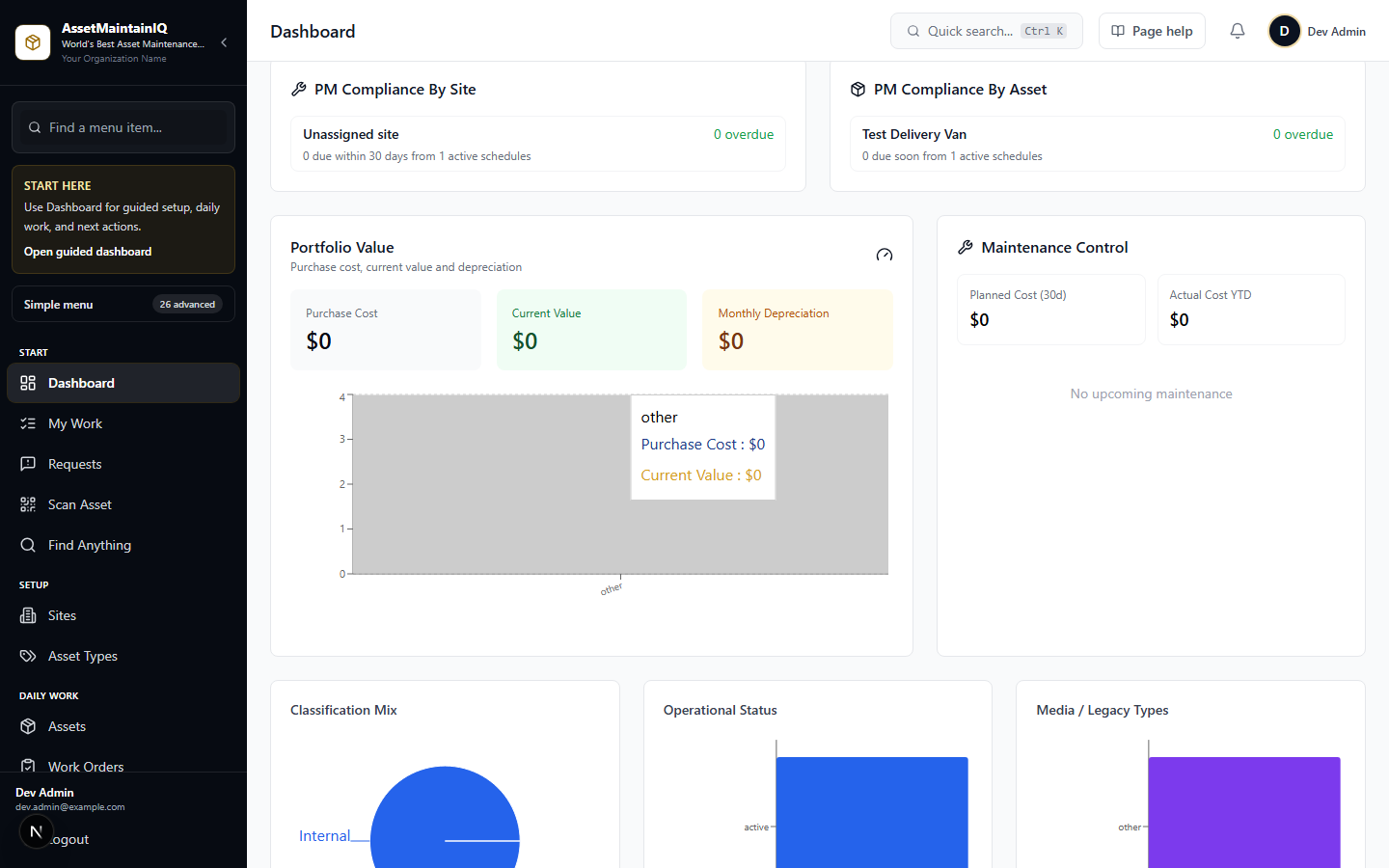
Task: Click the Maintenance Control wrench icon
Action: pyautogui.click(x=966, y=248)
